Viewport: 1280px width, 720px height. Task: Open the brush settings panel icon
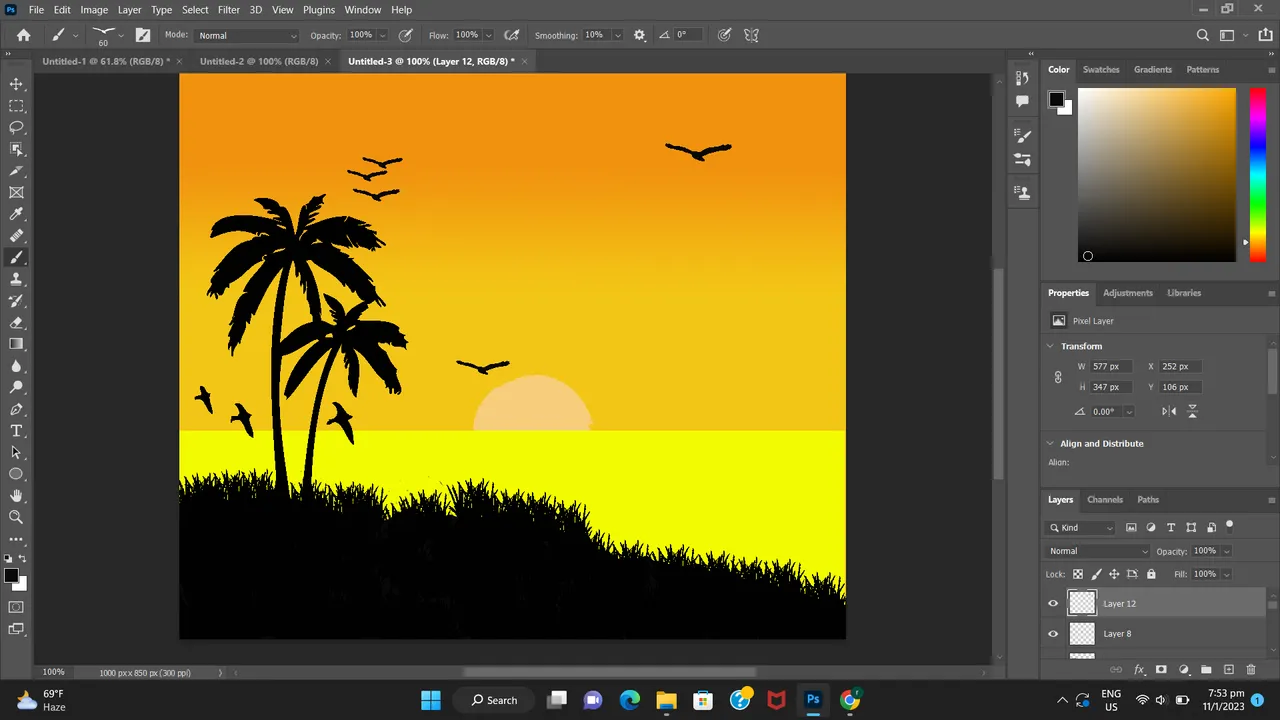(x=143, y=35)
